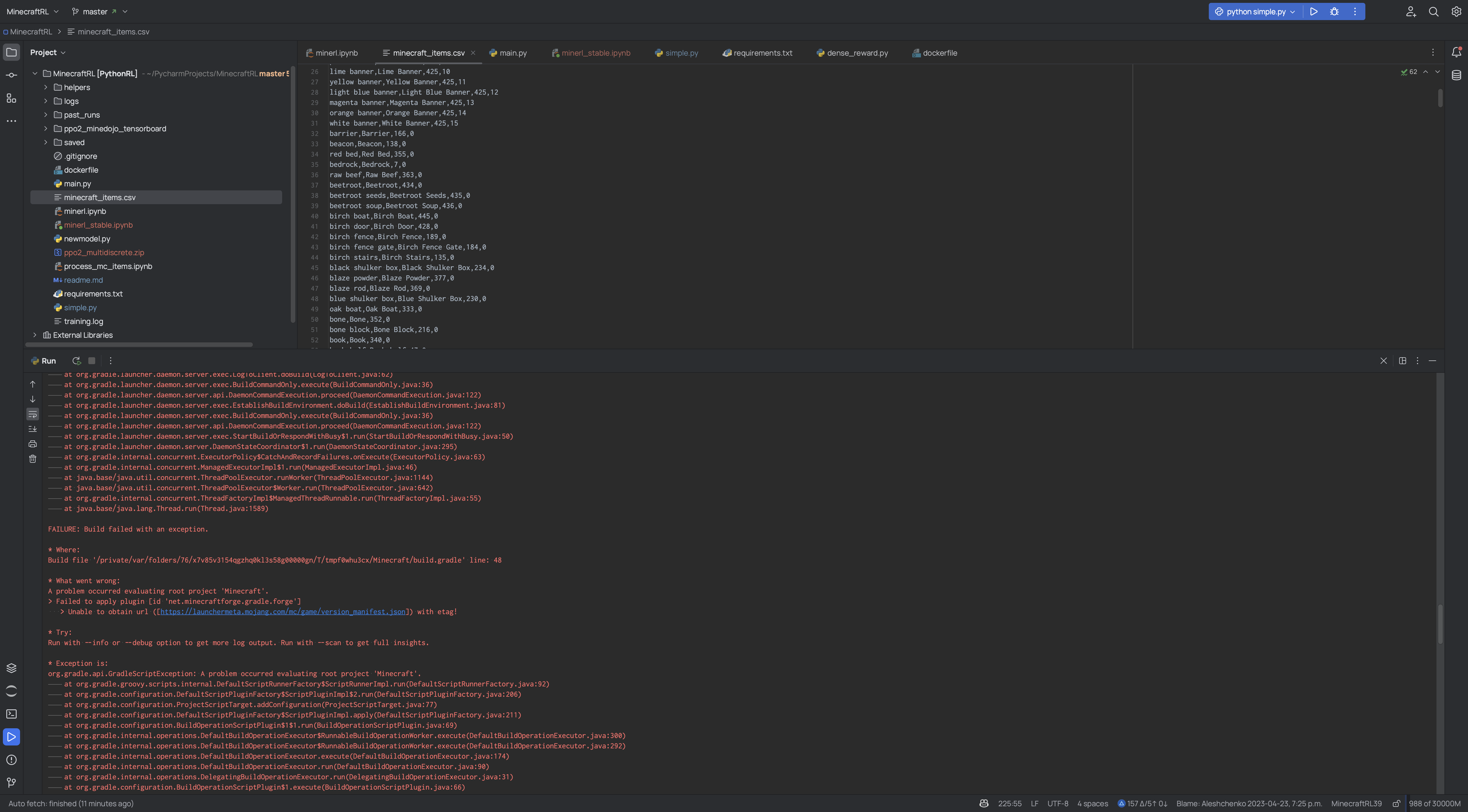Viewport: 1468px width, 812px height.
Task: Open the Terminal tool window
Action: tap(11, 713)
